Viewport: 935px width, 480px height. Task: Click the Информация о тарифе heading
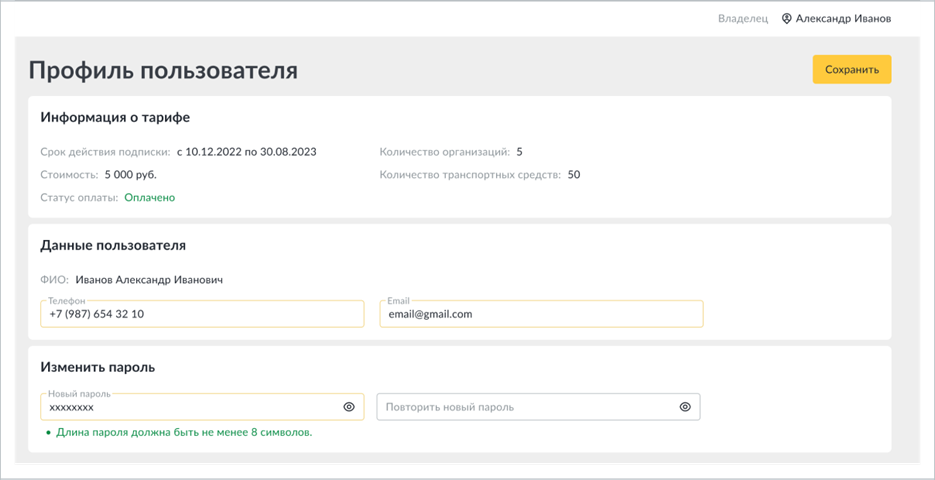click(x=115, y=117)
